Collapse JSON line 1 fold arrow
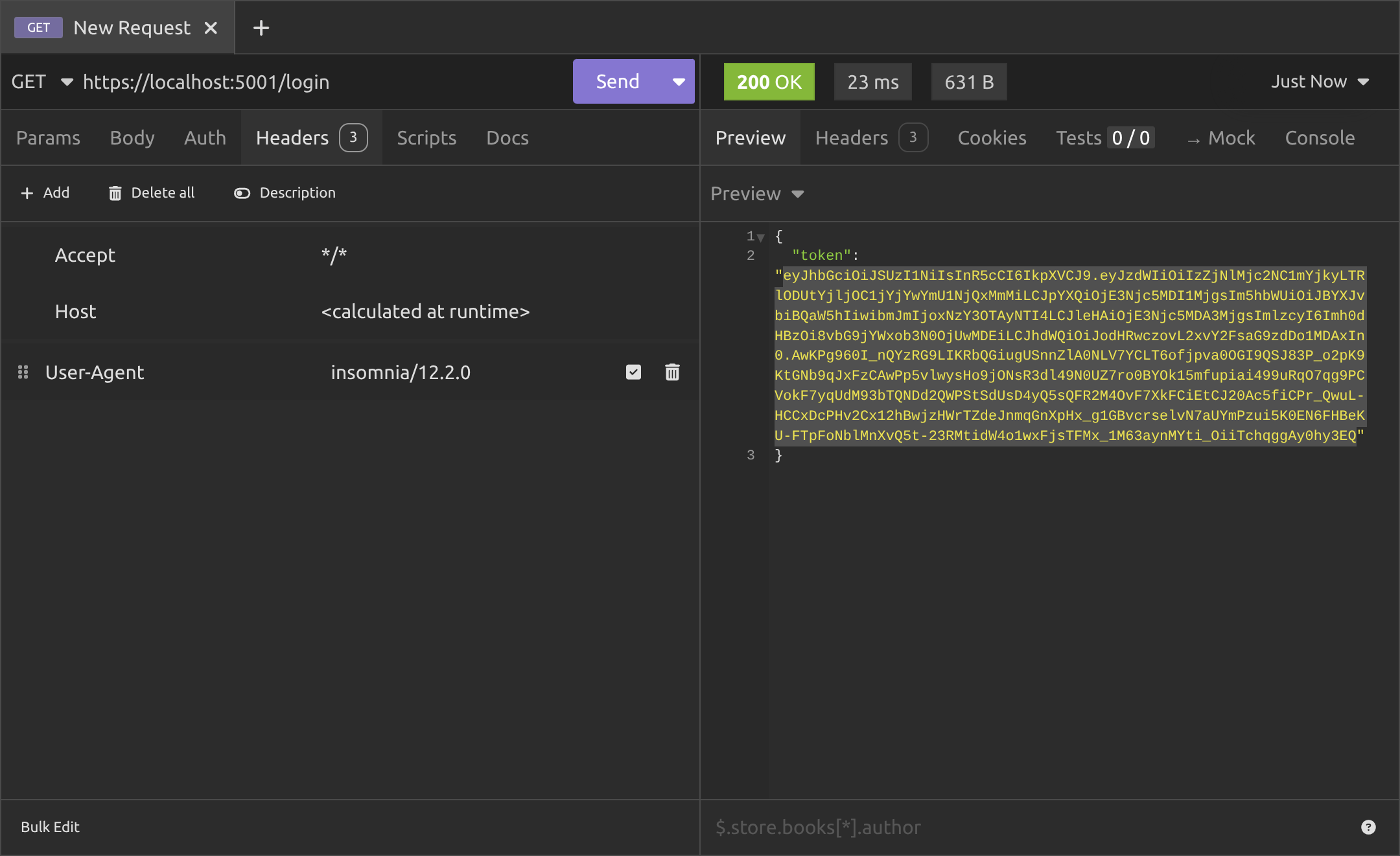The width and height of the screenshot is (1400, 856). pos(761,237)
